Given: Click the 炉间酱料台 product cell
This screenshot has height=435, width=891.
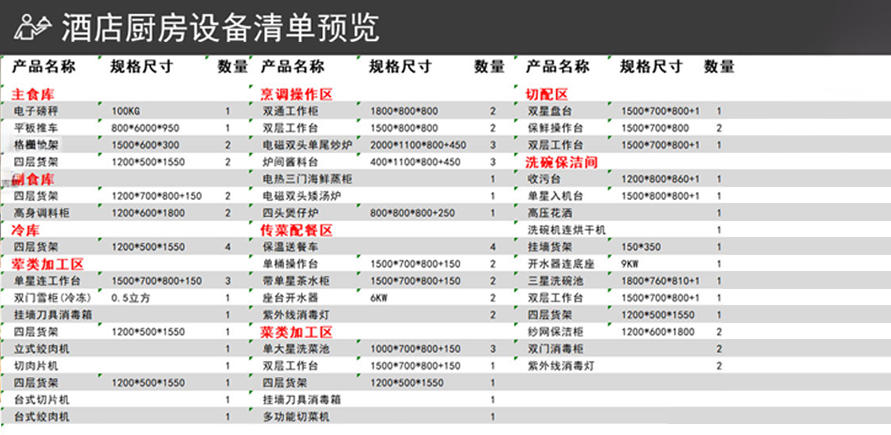Looking at the screenshot, I should [290, 162].
